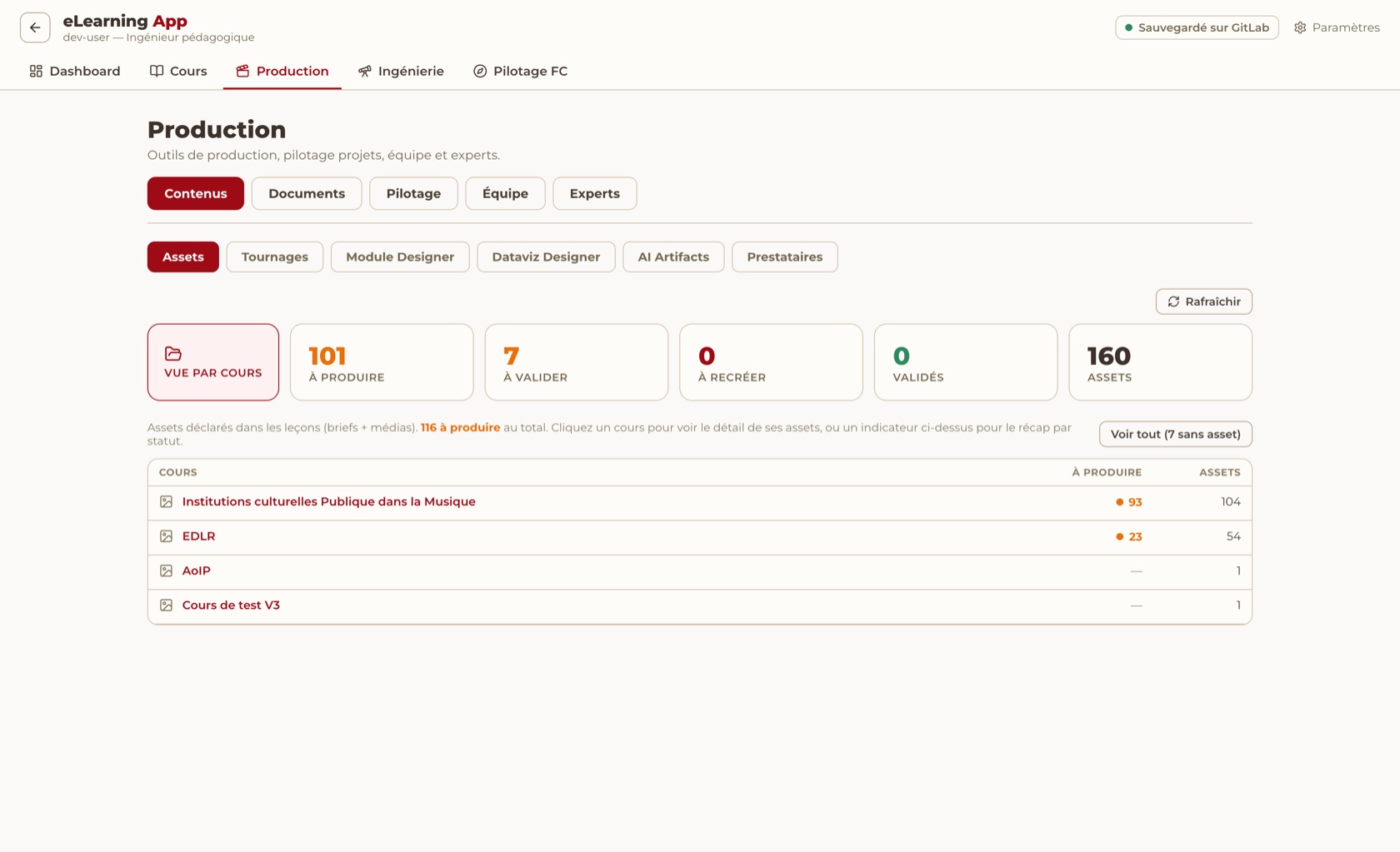Click the Rafraîchir refresh icon

pyautogui.click(x=1173, y=301)
